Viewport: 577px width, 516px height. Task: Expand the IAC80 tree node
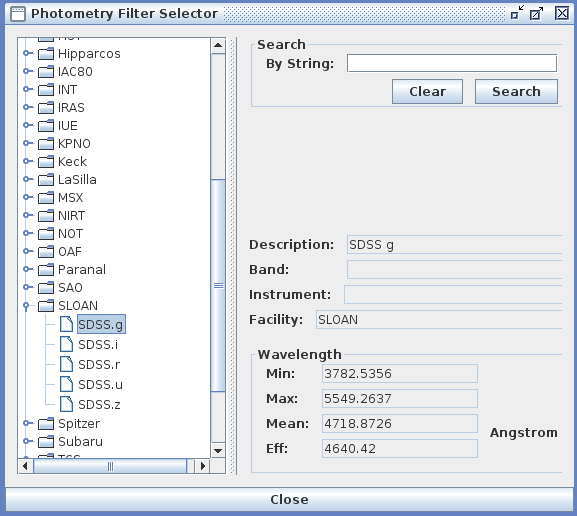[x=28, y=71]
